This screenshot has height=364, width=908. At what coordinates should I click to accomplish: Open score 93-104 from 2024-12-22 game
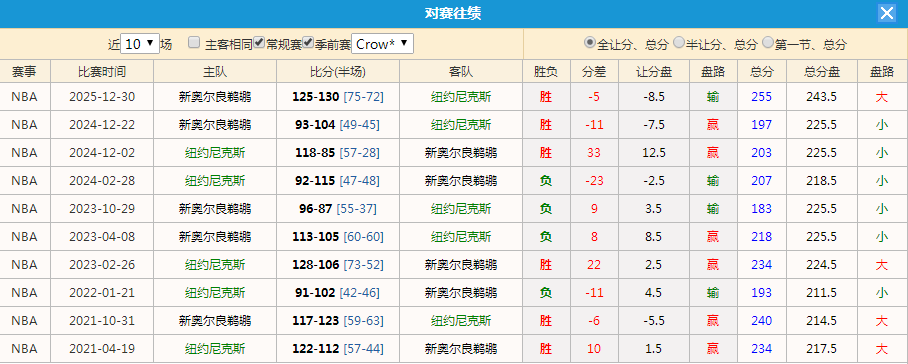(314, 124)
